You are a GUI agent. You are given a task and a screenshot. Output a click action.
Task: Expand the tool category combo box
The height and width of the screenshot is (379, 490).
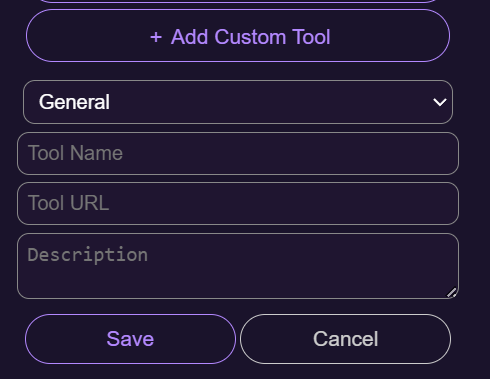tap(238, 102)
